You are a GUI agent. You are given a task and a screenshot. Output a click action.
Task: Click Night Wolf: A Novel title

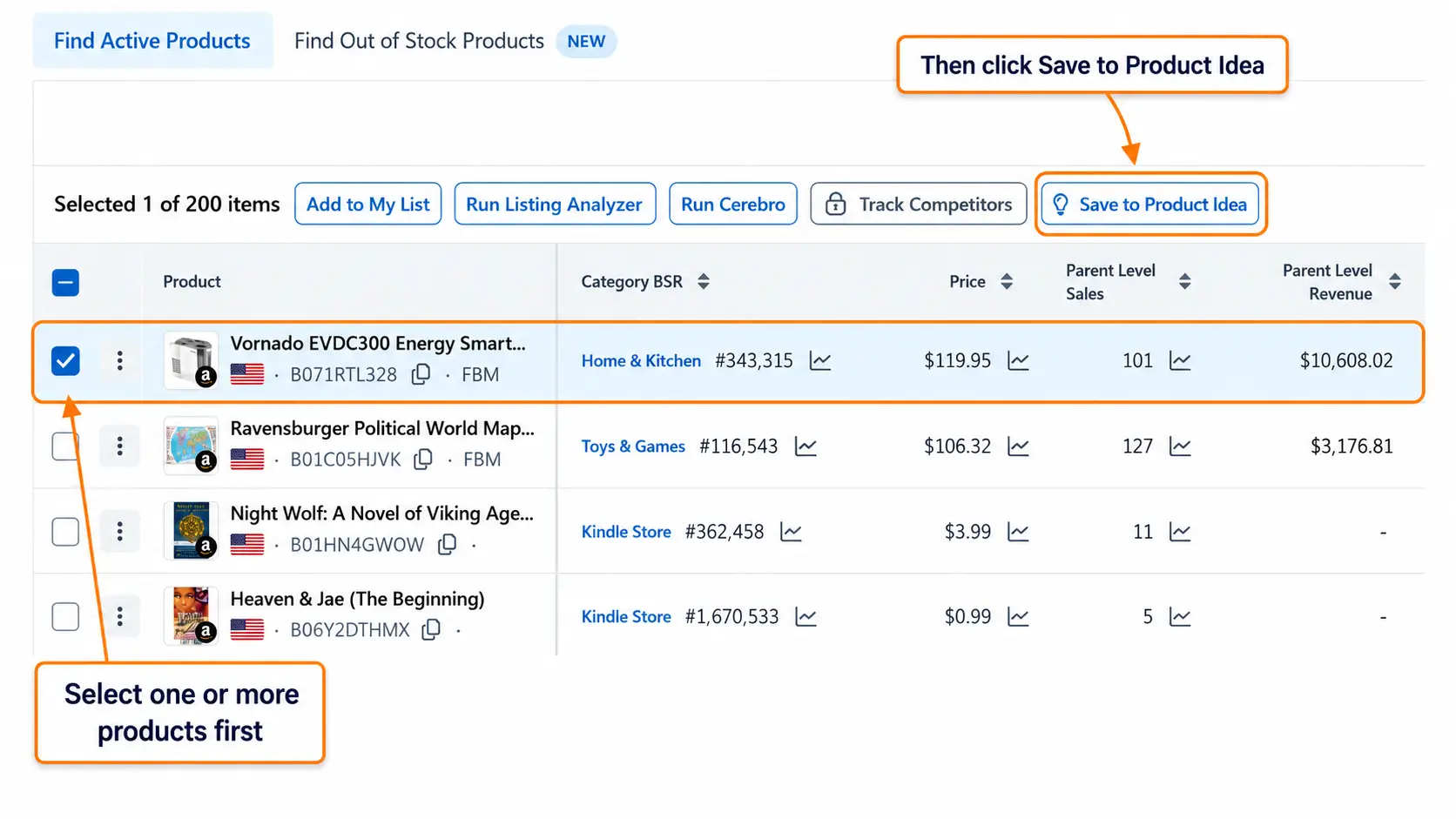coord(381,514)
